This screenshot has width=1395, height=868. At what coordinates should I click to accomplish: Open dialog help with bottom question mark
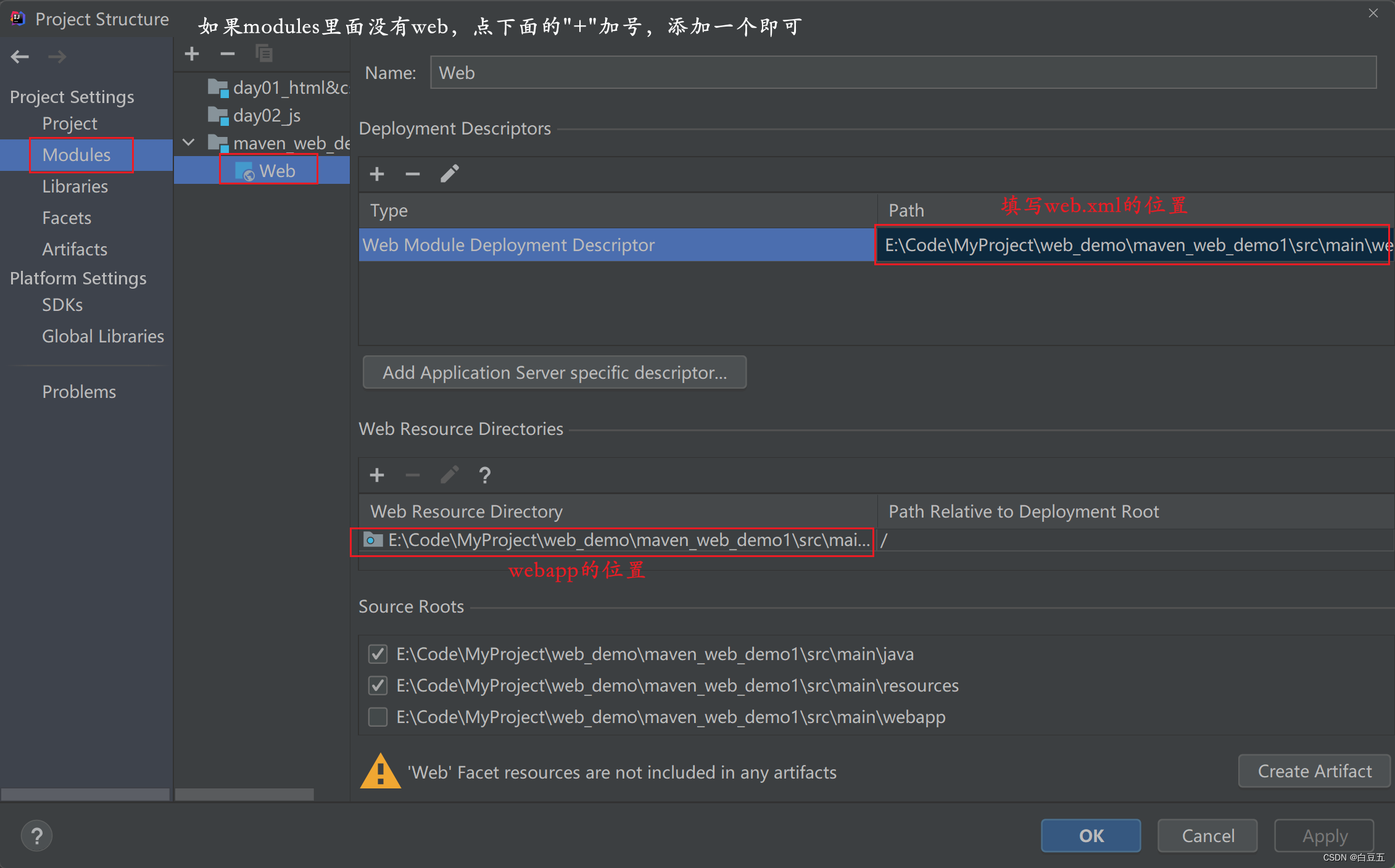(x=36, y=836)
